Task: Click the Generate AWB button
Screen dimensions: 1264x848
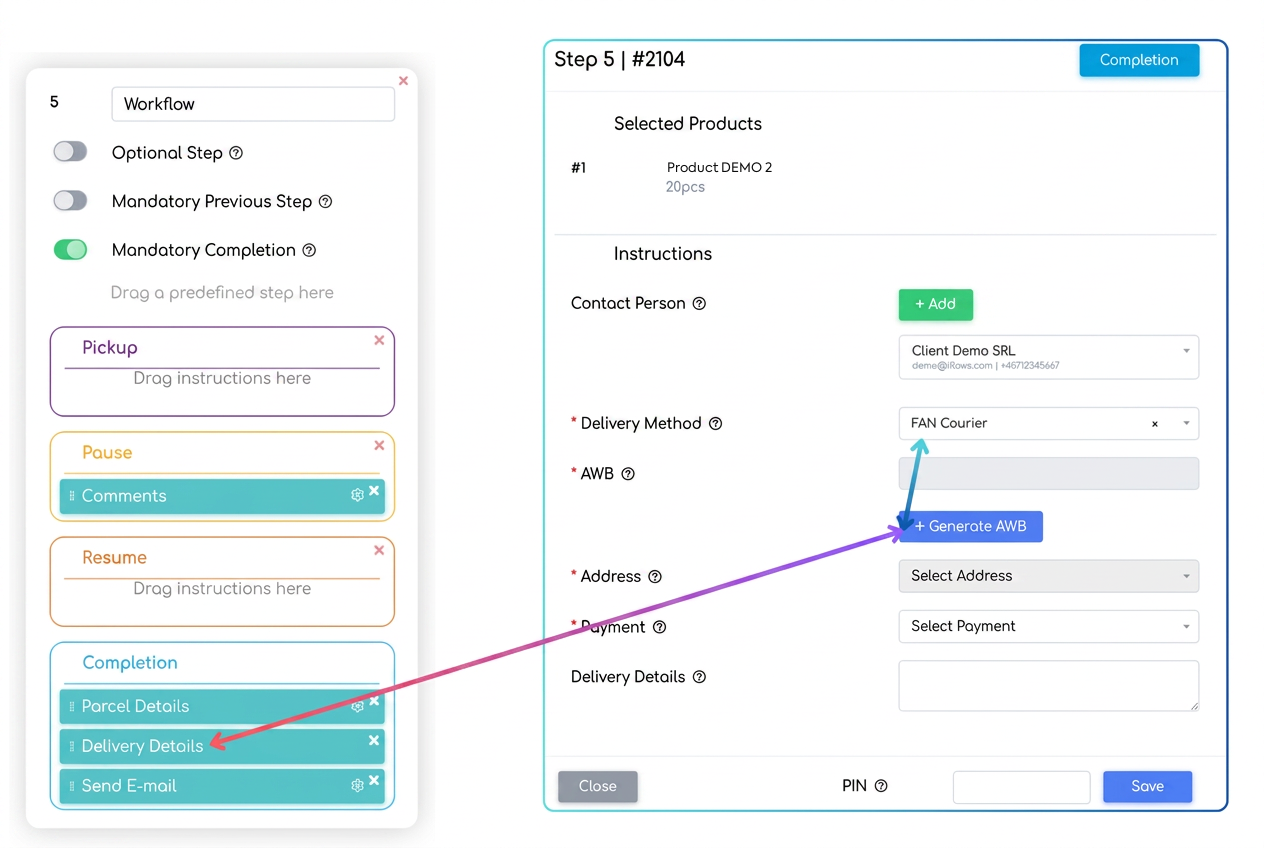Action: (971, 526)
